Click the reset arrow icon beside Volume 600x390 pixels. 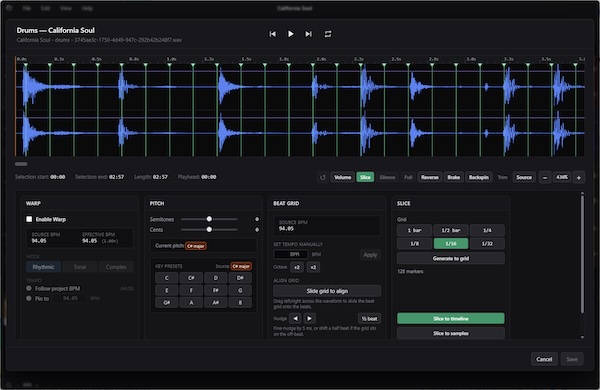(323, 178)
